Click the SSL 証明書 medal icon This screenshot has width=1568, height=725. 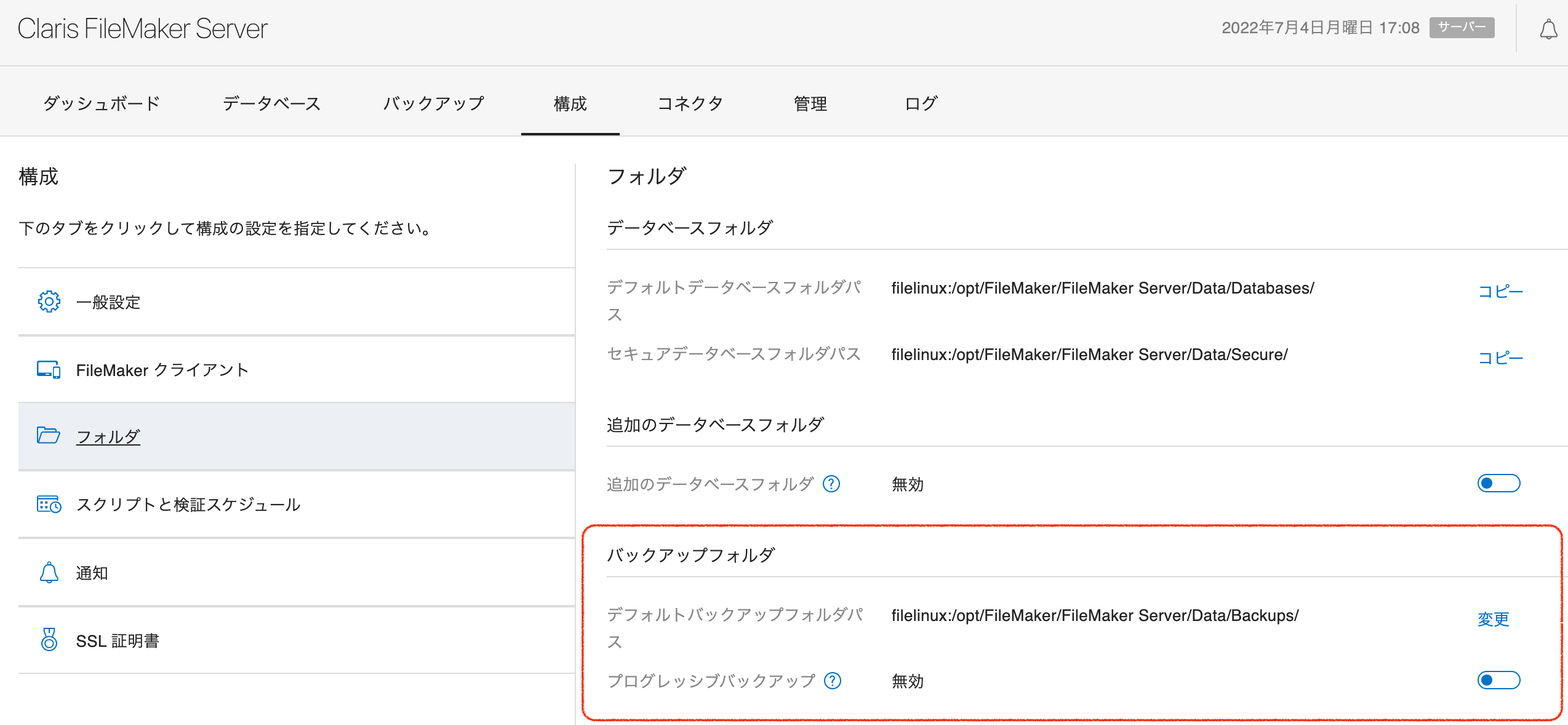[x=49, y=639]
